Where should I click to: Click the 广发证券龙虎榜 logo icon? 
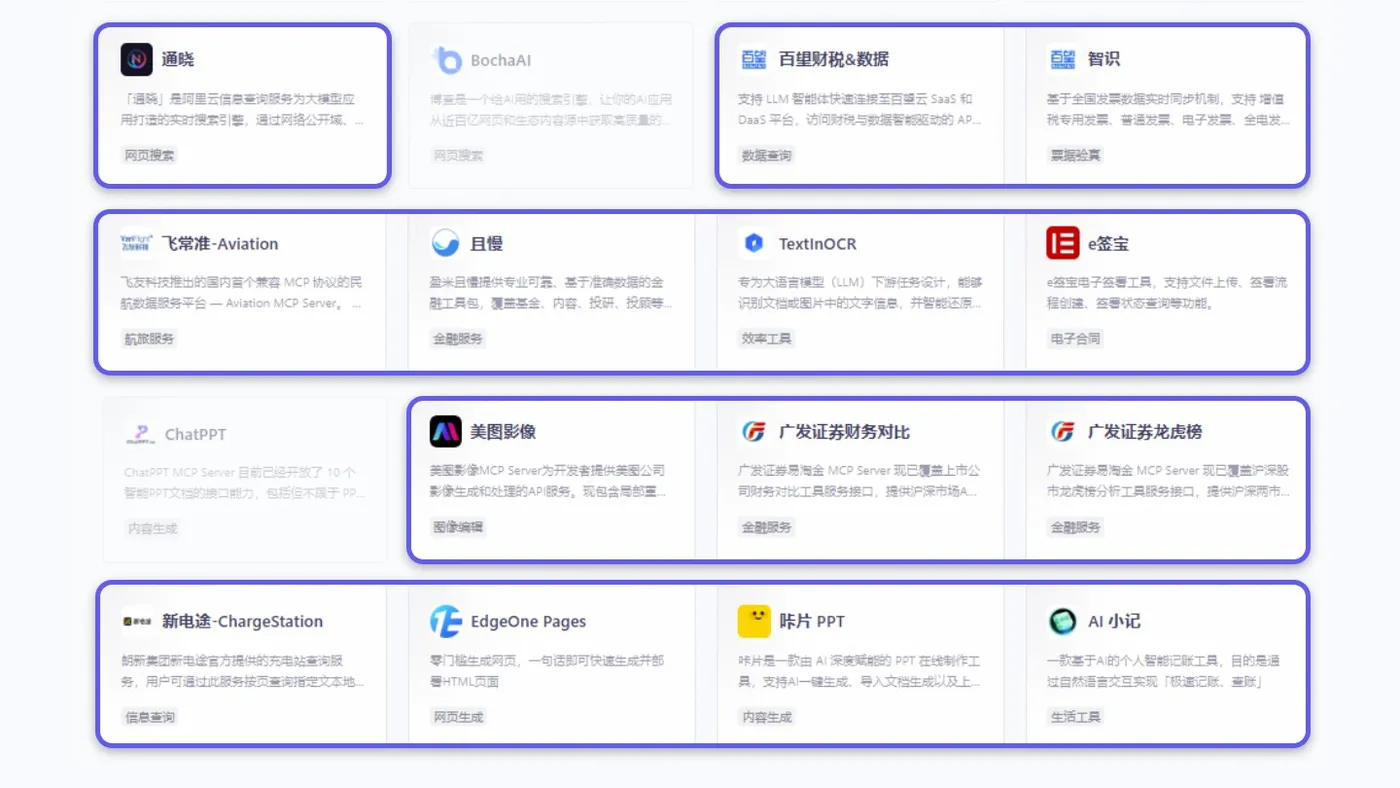(1063, 432)
